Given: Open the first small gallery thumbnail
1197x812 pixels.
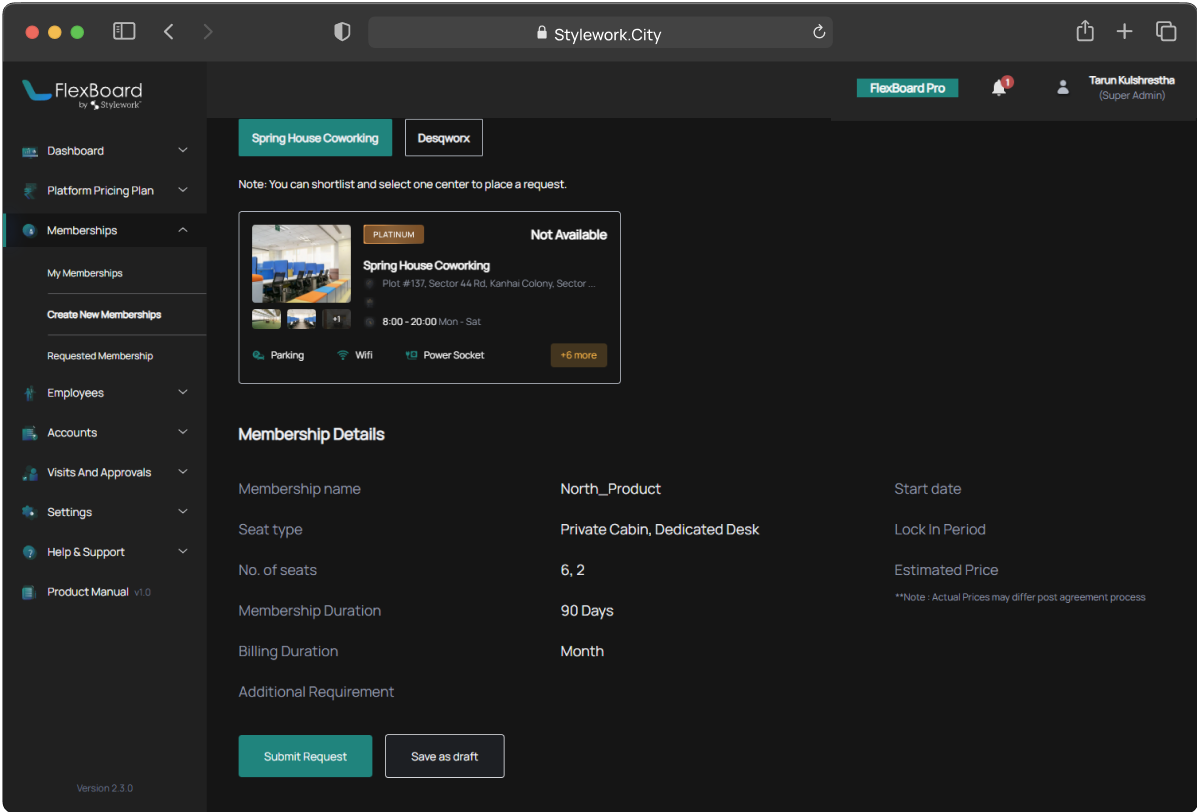Looking at the screenshot, I should pyautogui.click(x=266, y=319).
